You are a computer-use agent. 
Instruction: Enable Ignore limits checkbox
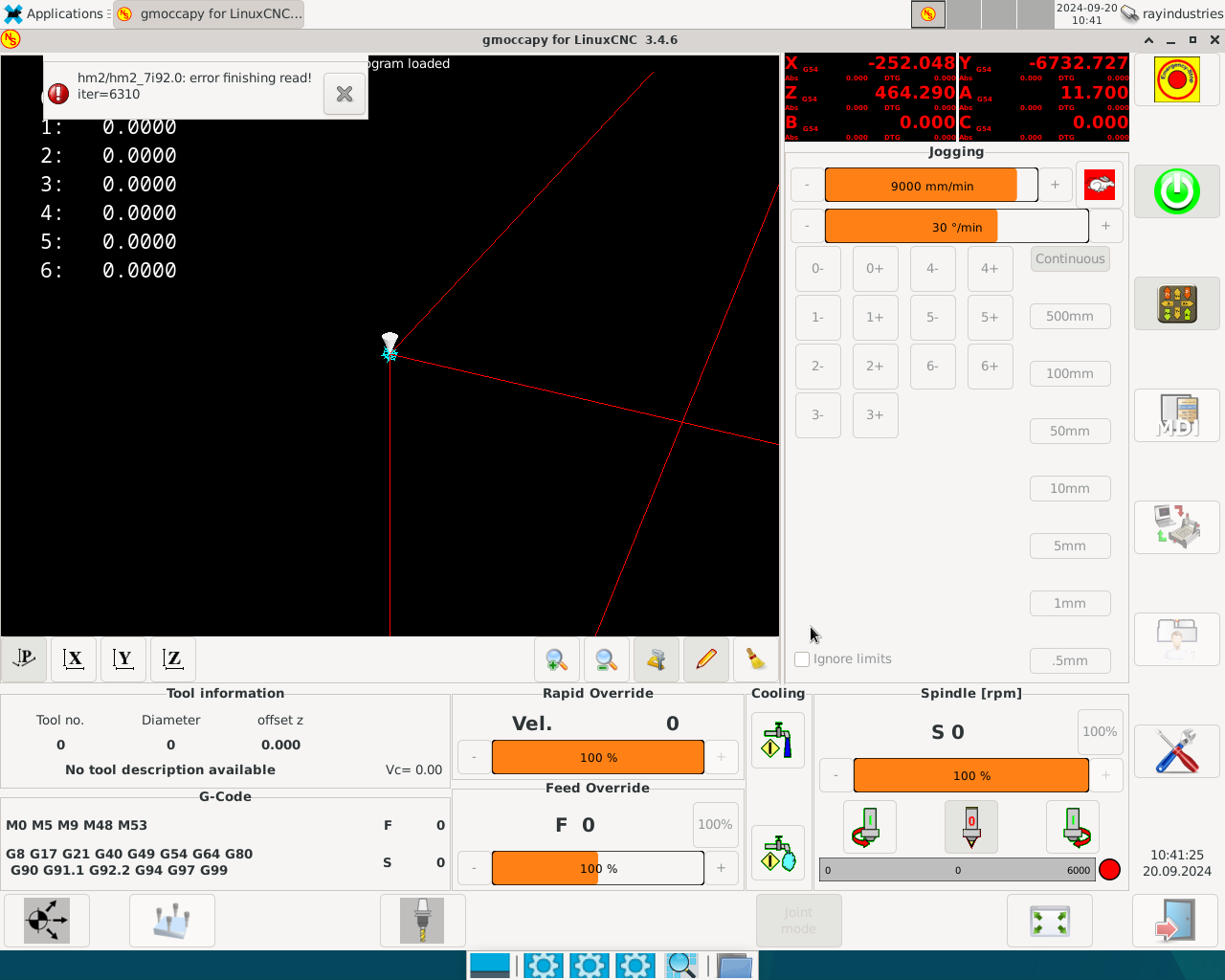click(x=802, y=659)
